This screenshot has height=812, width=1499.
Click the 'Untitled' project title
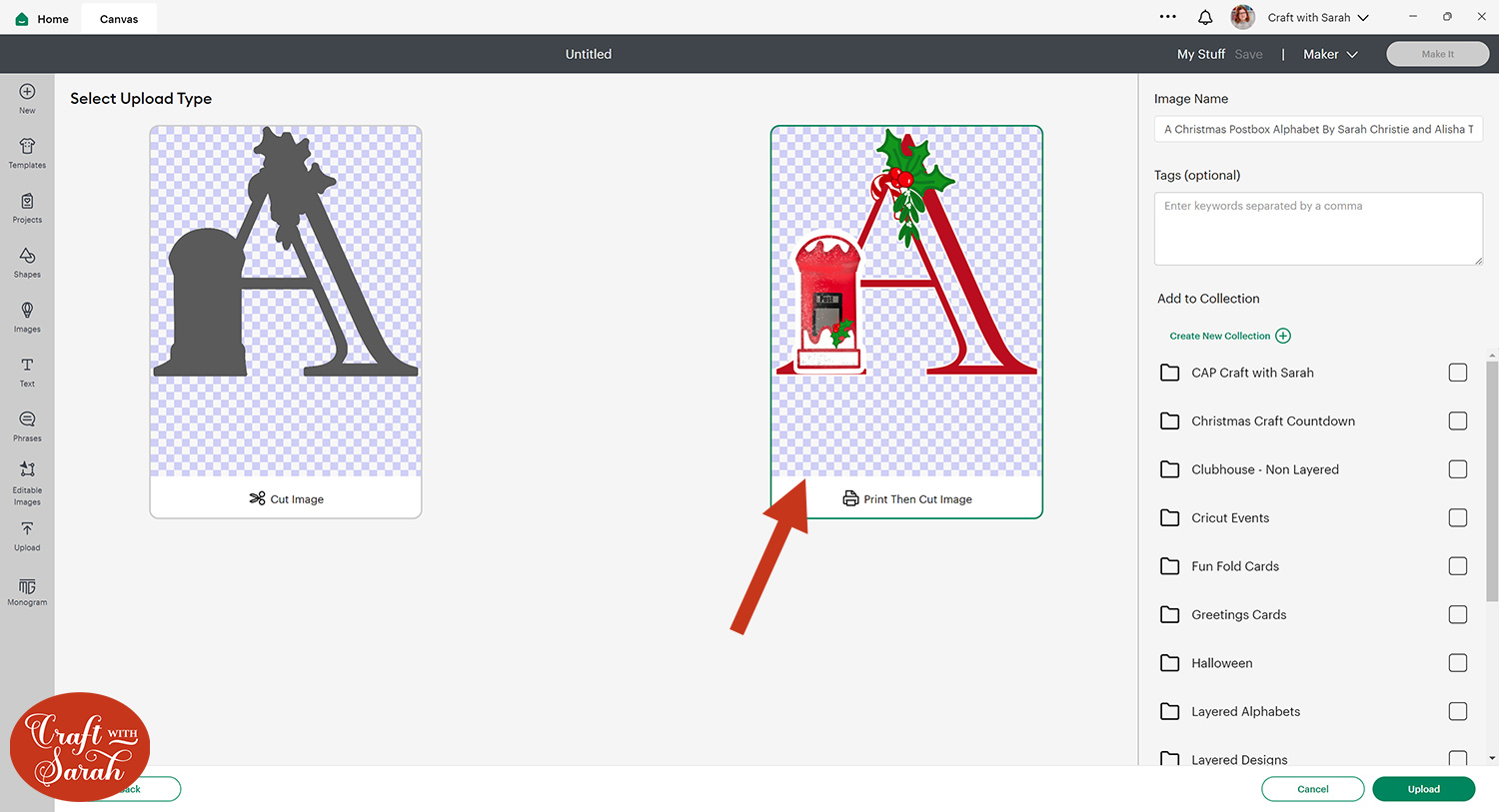tap(589, 54)
